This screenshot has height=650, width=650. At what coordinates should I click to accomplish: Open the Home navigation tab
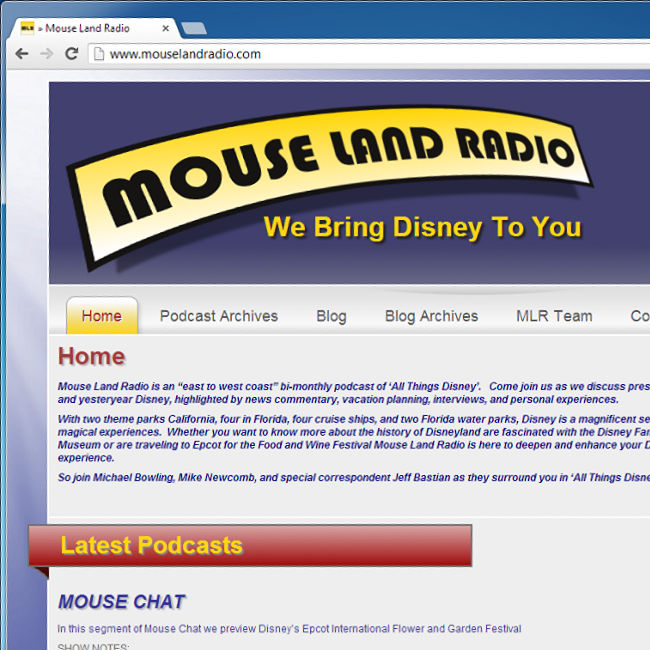pos(102,315)
